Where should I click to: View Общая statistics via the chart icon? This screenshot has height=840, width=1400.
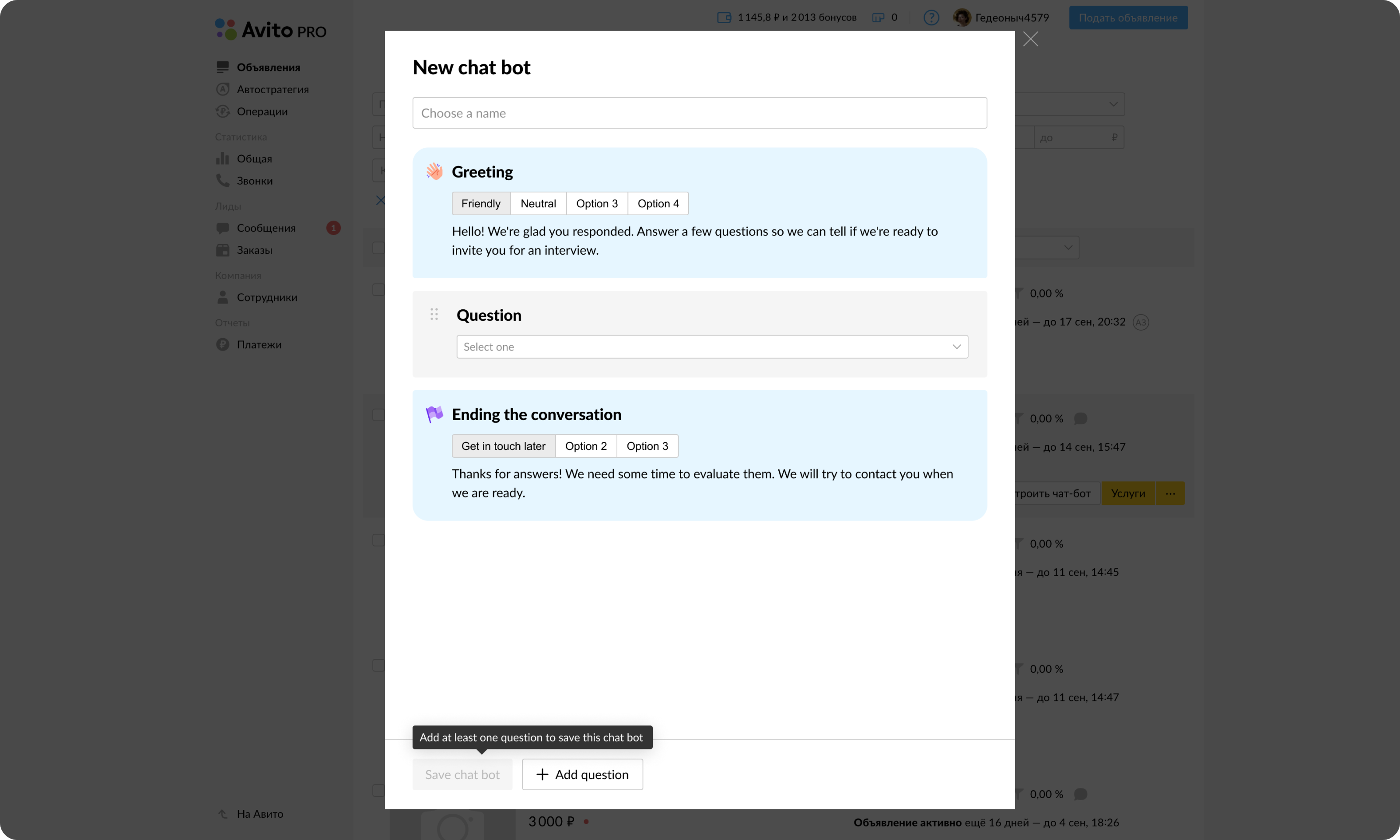222,158
